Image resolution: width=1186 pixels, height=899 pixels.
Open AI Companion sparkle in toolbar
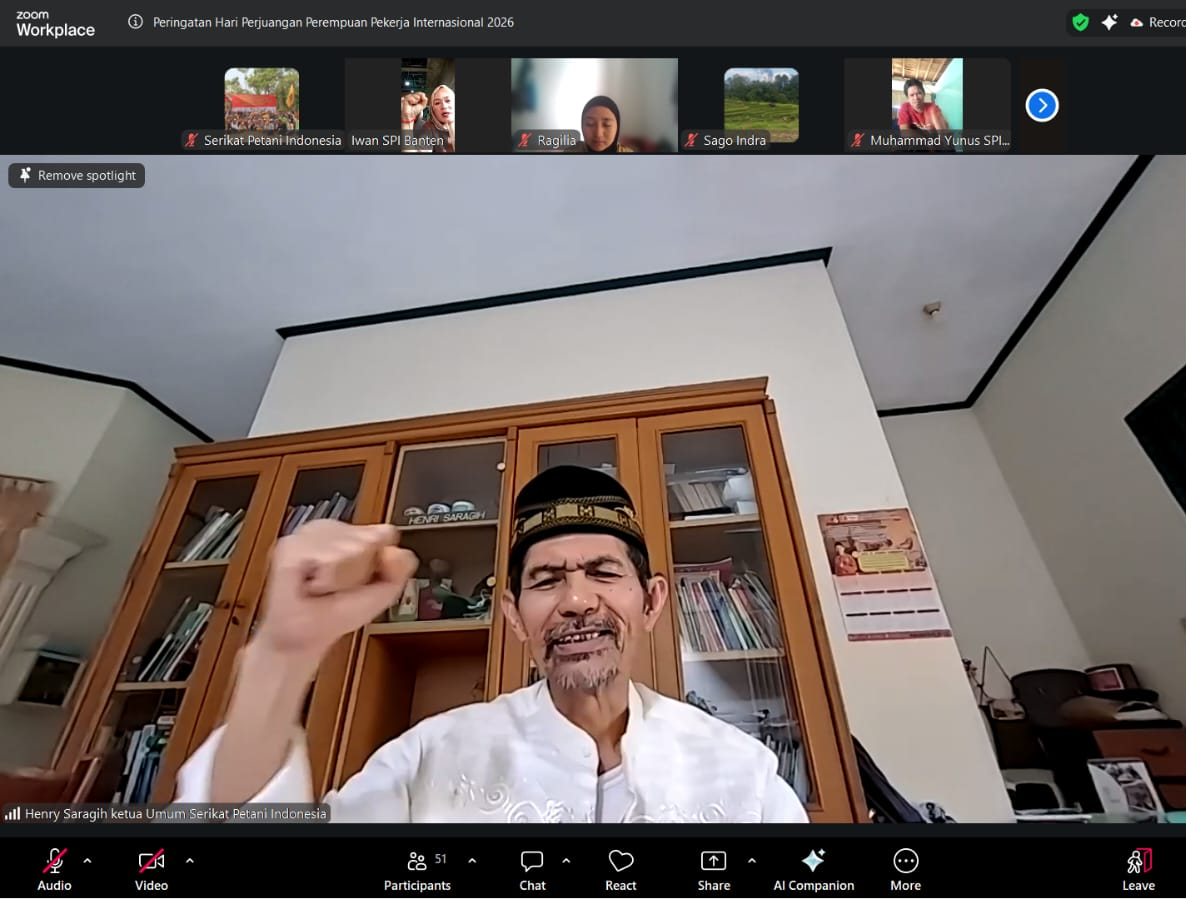tap(813, 862)
